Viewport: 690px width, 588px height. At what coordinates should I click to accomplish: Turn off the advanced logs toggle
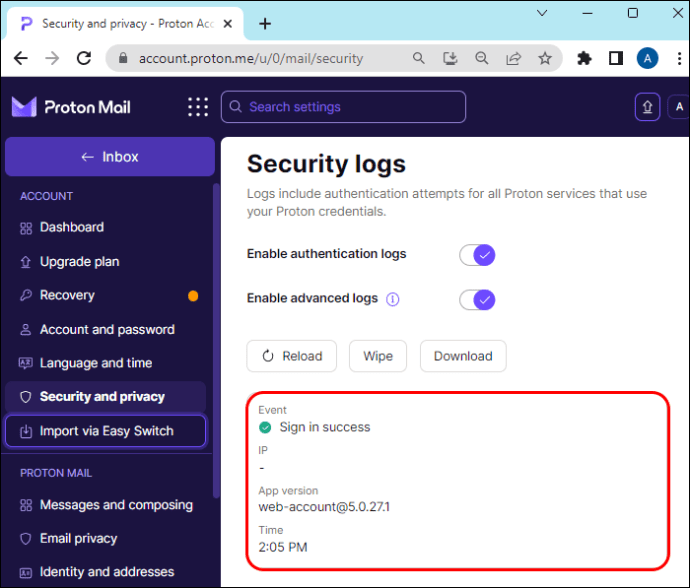tap(478, 299)
